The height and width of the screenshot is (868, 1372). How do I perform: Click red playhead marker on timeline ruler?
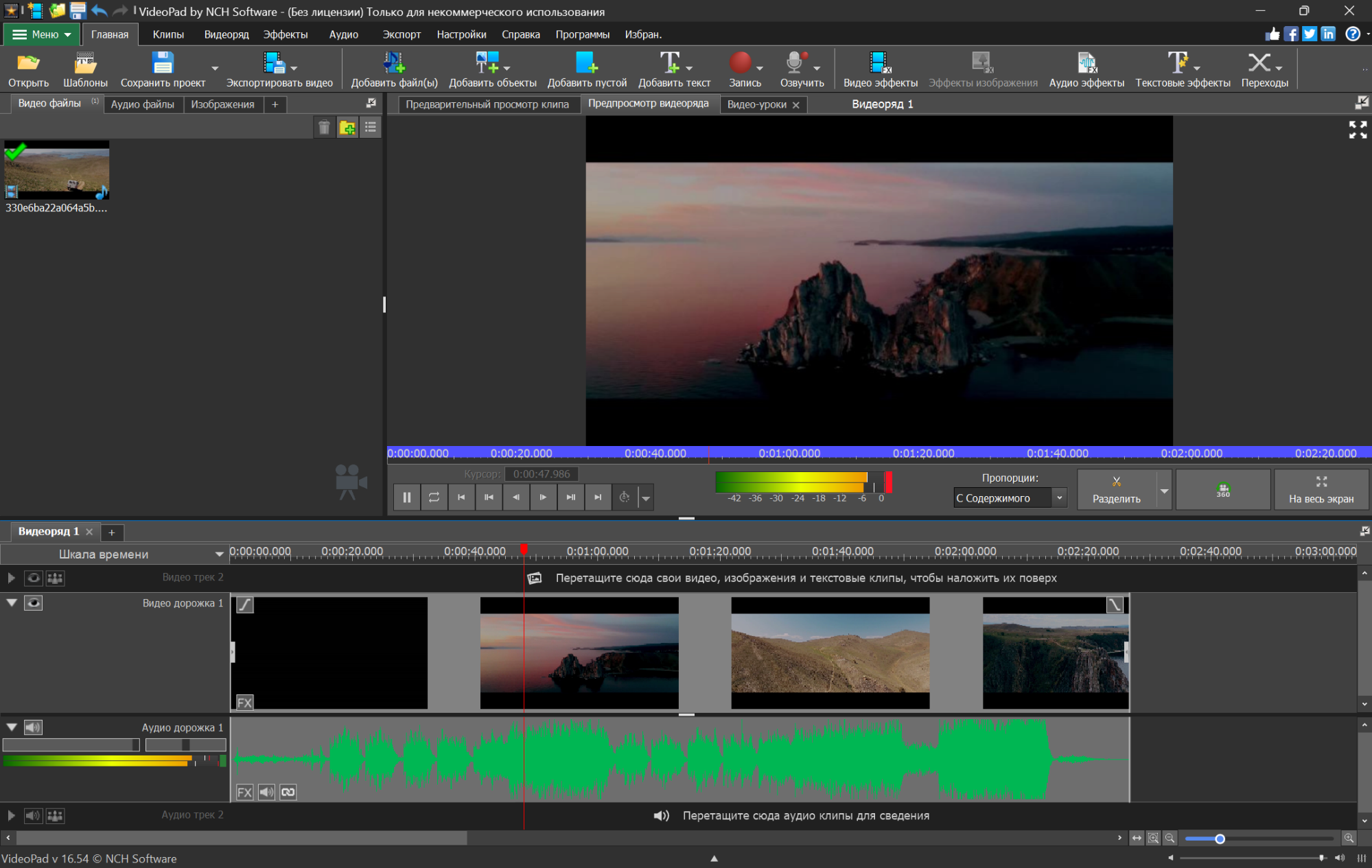pos(524,549)
